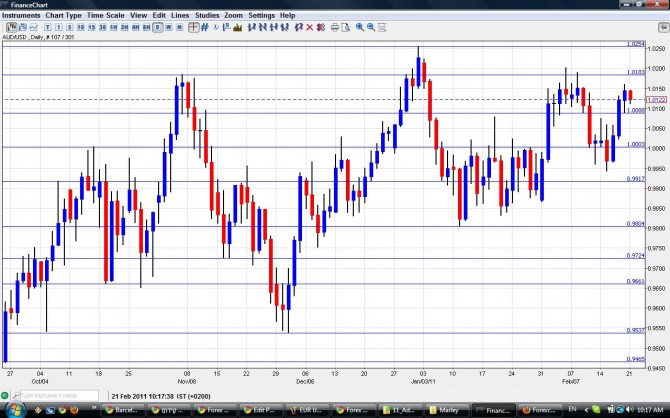Open the Settings menu
This screenshot has width=670, height=418.
[262, 15]
